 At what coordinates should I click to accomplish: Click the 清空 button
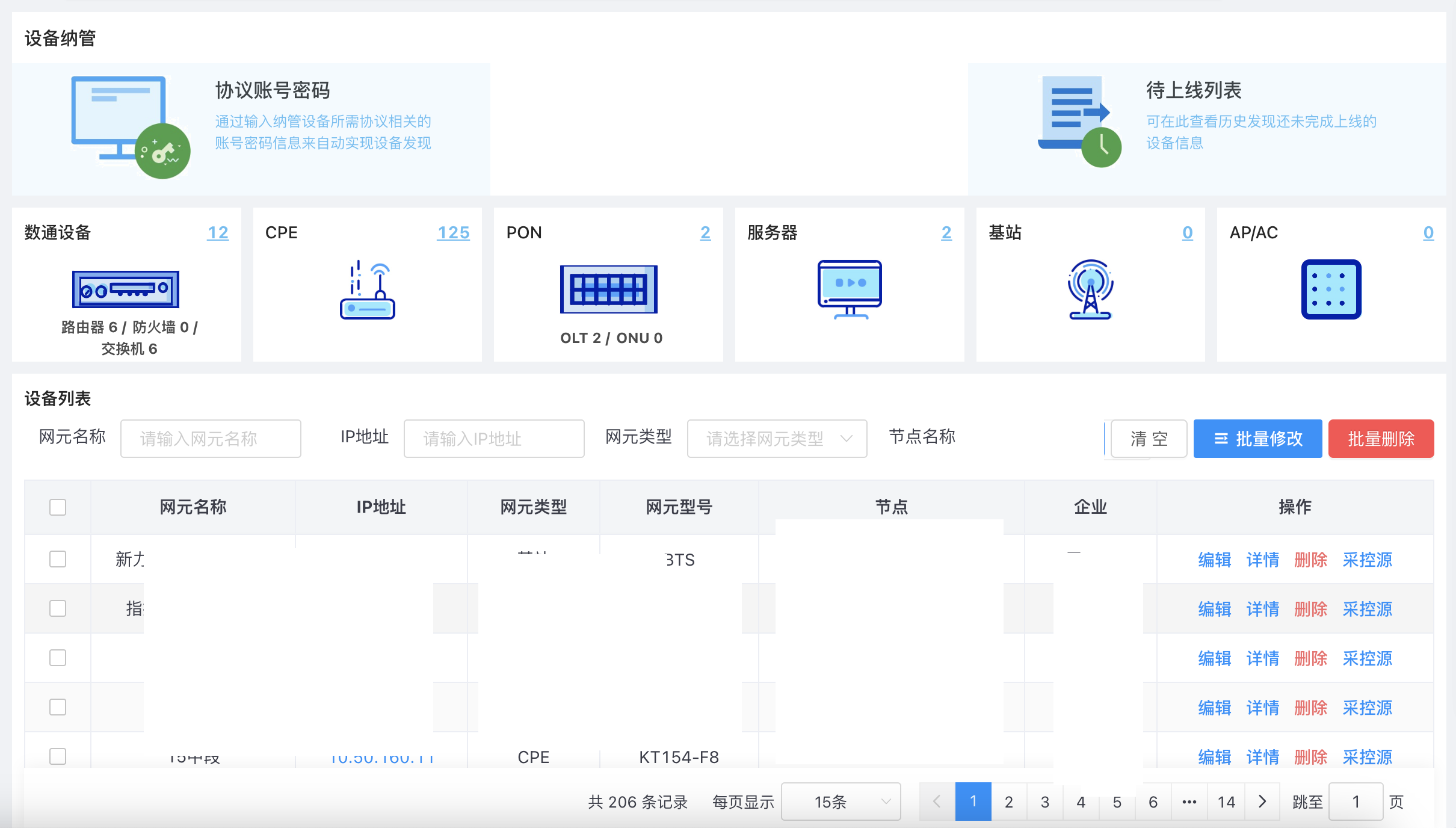1149,439
